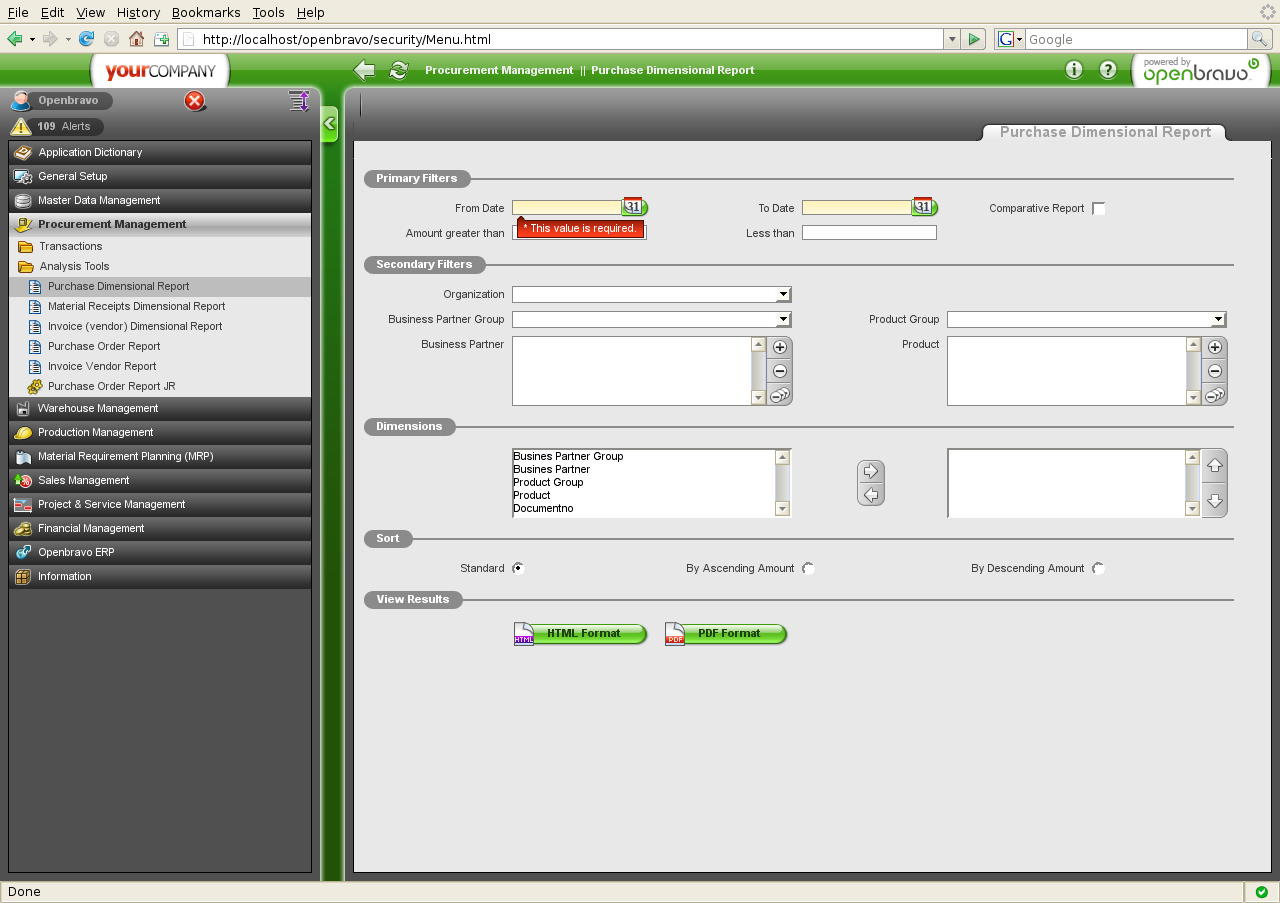This screenshot has height=903, width=1280.
Task: Open the Bookmarks menu
Action: point(205,12)
